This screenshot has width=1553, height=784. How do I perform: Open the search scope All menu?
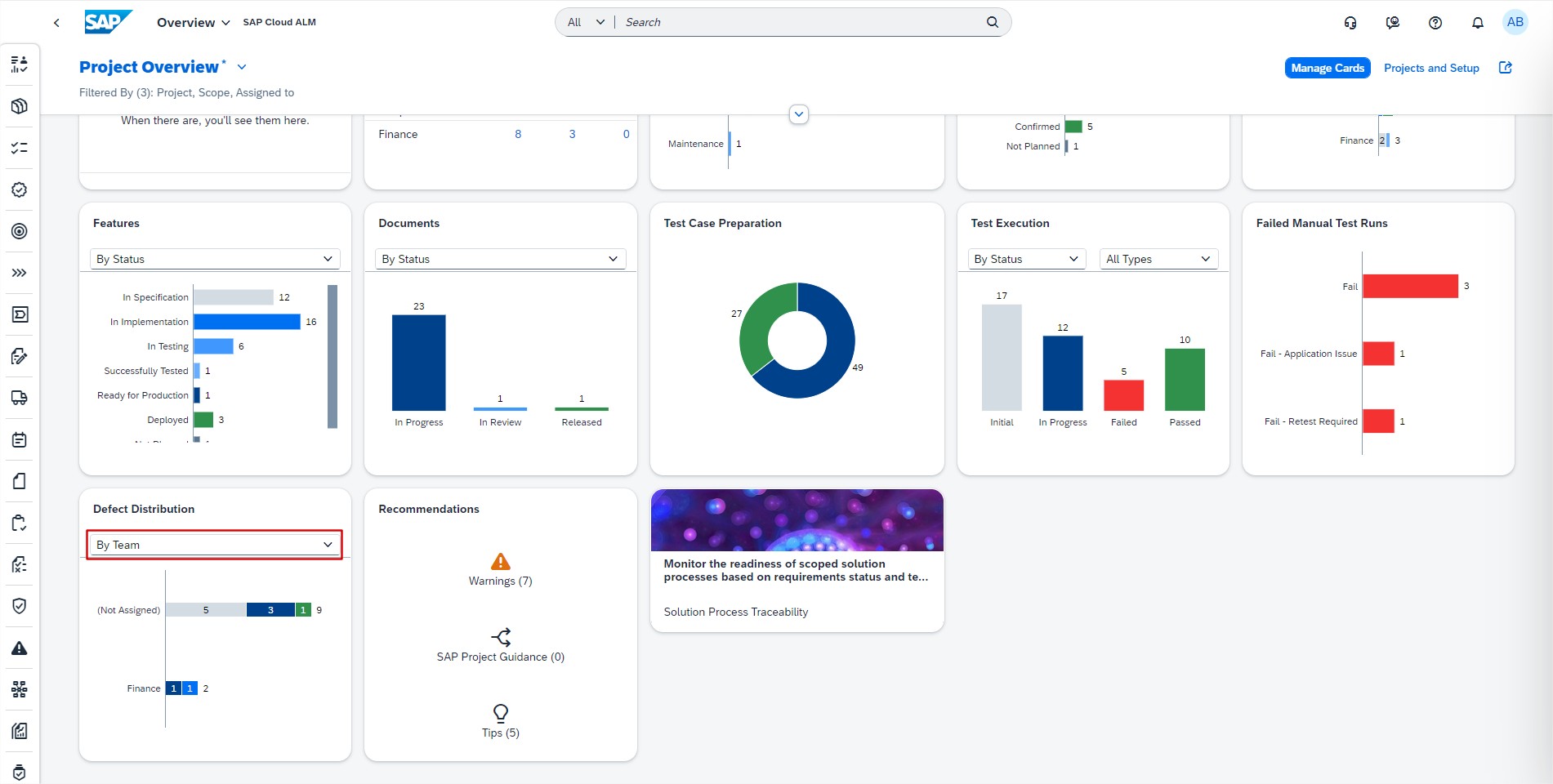tap(586, 22)
